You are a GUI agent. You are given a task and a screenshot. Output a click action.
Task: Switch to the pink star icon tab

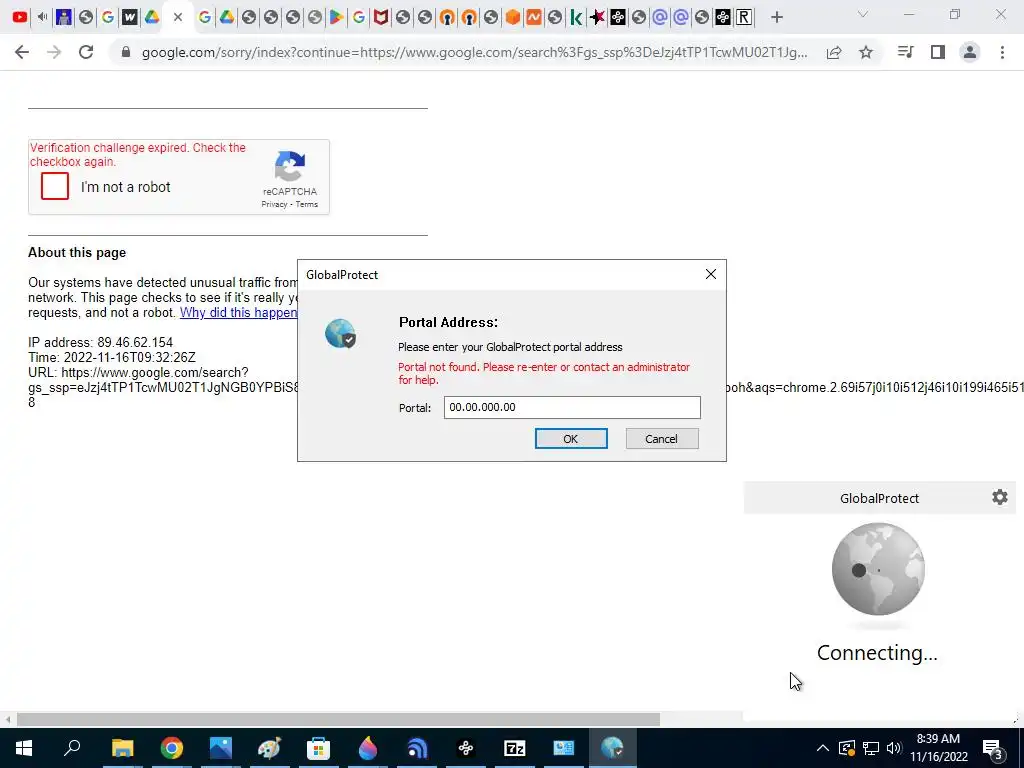click(x=596, y=18)
